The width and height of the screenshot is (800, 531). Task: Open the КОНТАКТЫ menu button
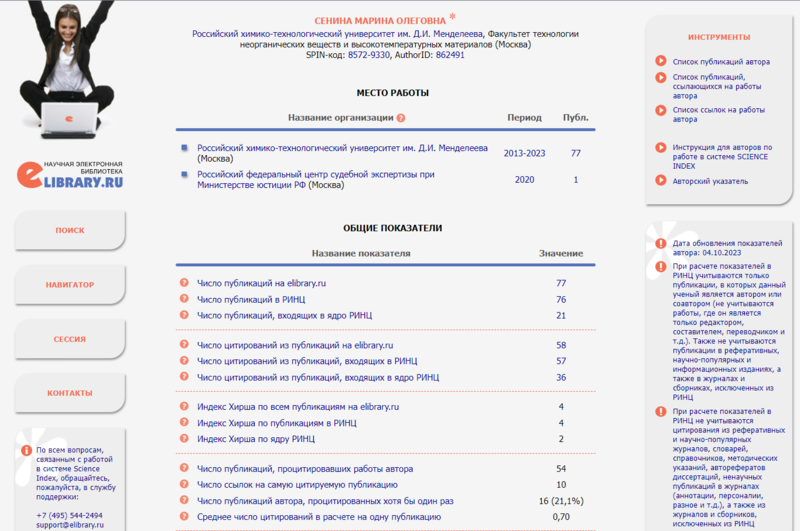point(70,393)
